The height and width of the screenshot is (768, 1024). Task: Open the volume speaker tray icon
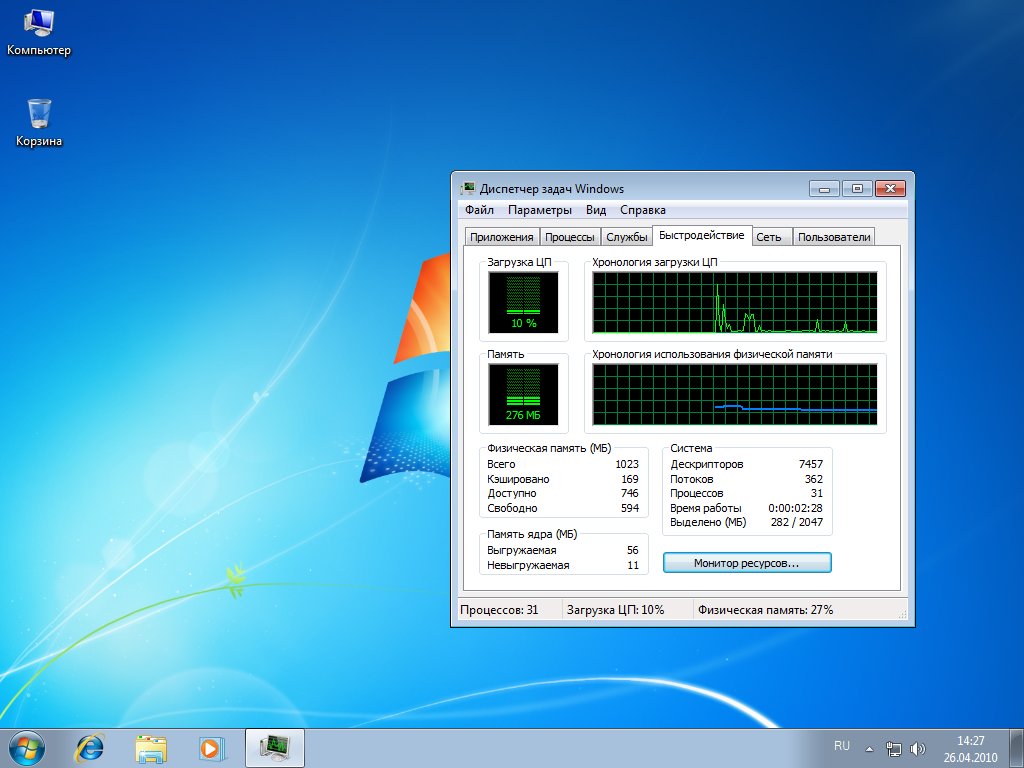(918, 748)
